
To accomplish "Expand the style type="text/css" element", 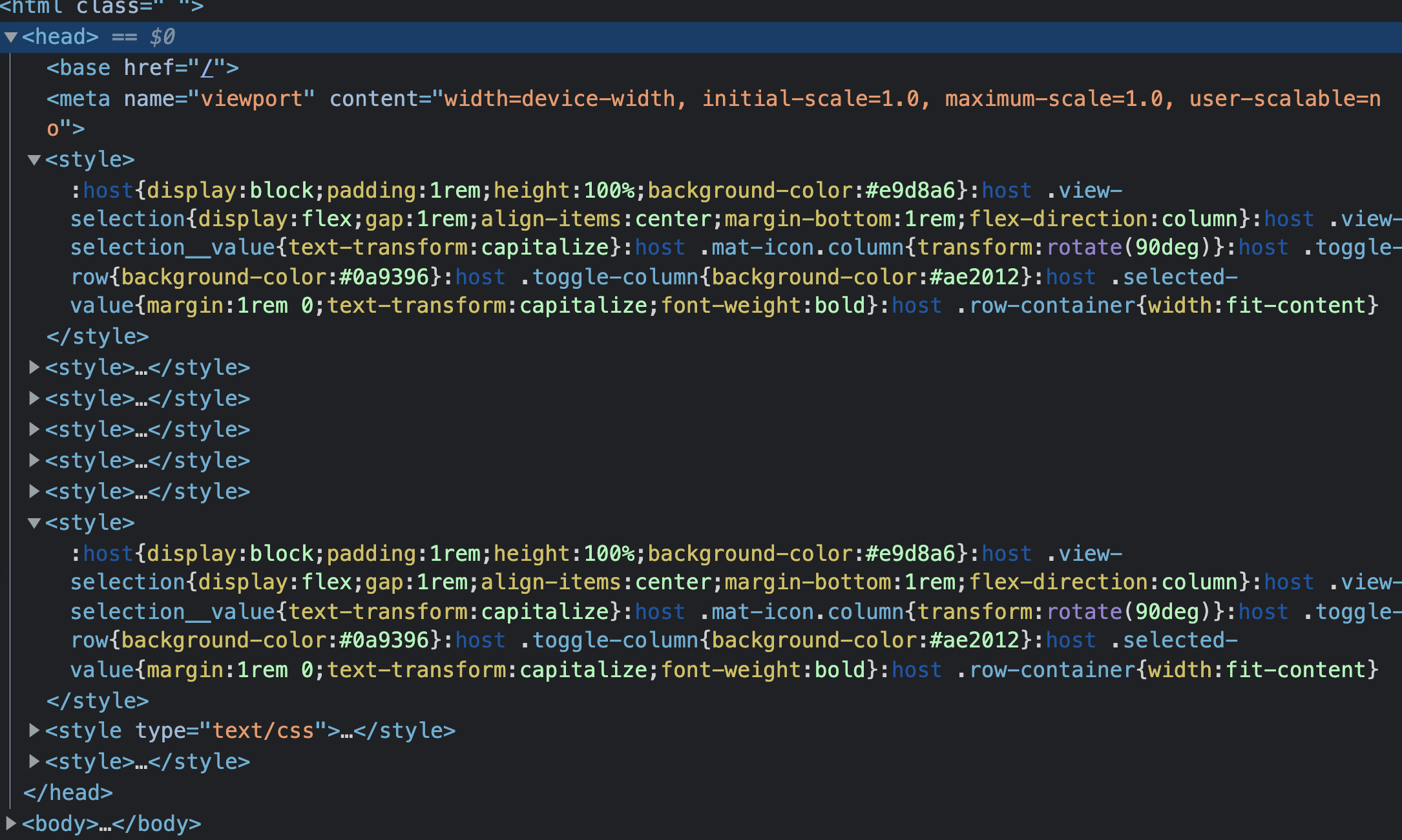I will point(34,731).
